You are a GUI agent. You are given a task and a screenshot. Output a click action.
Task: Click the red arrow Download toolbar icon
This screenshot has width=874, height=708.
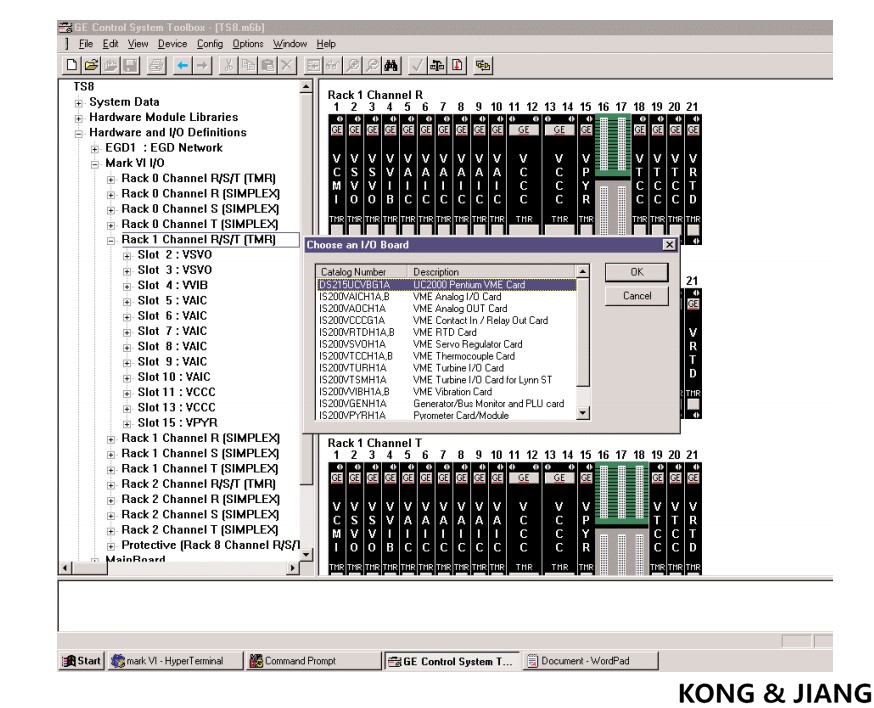[x=457, y=65]
